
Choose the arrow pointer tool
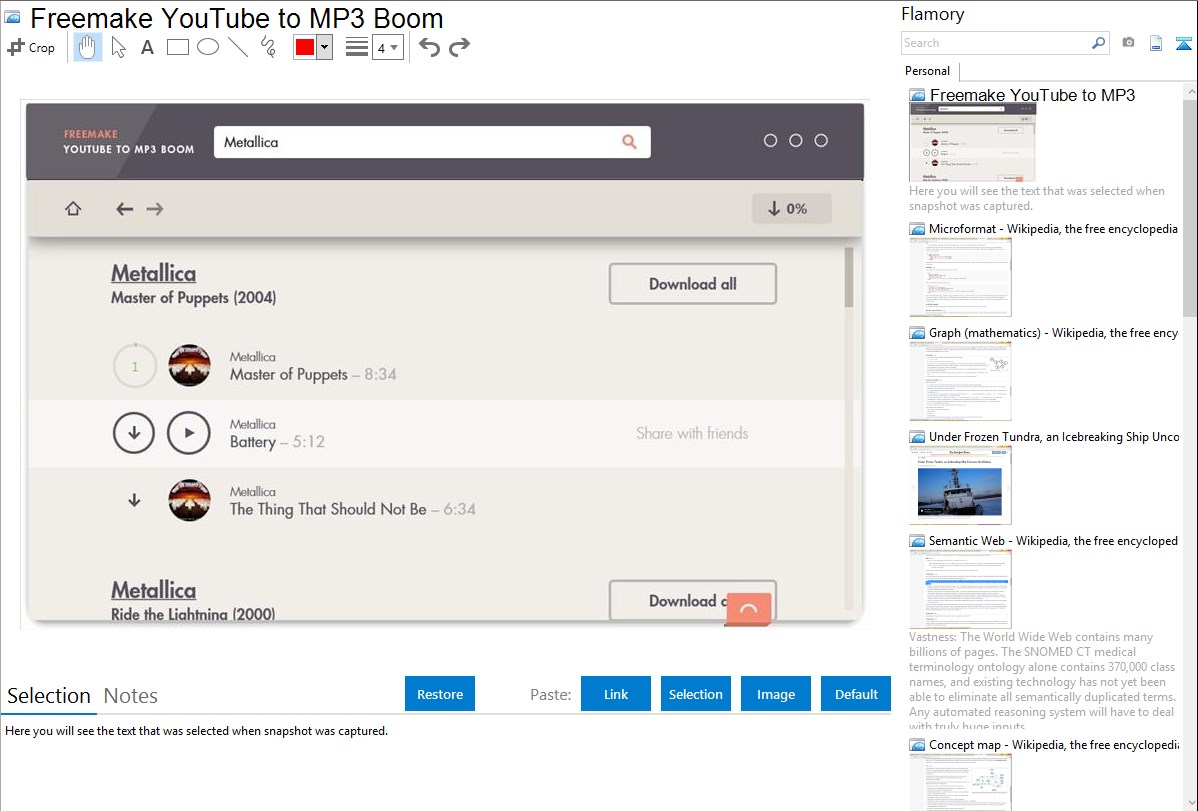pyautogui.click(x=118, y=47)
